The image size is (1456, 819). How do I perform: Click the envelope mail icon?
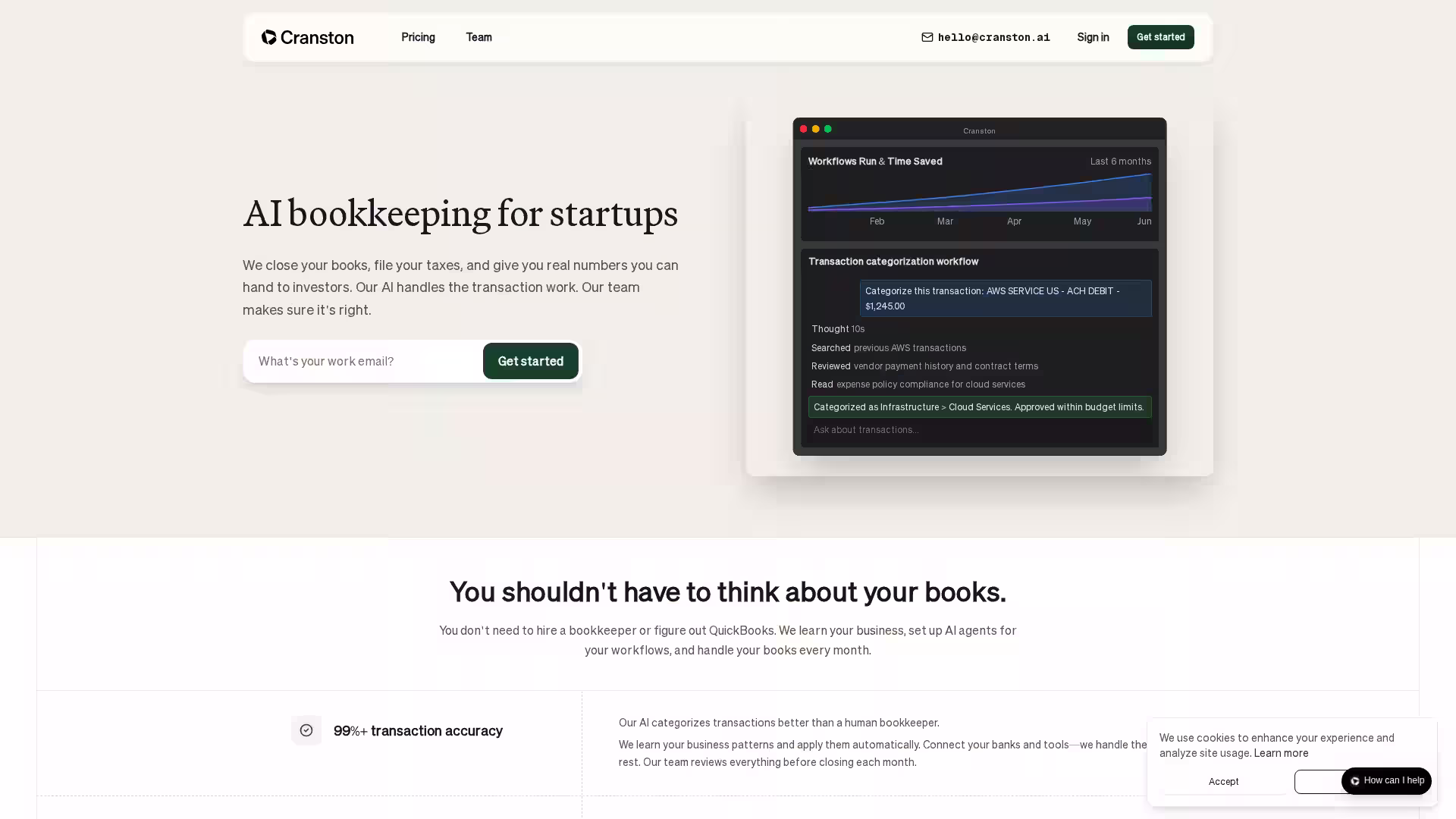927,37
